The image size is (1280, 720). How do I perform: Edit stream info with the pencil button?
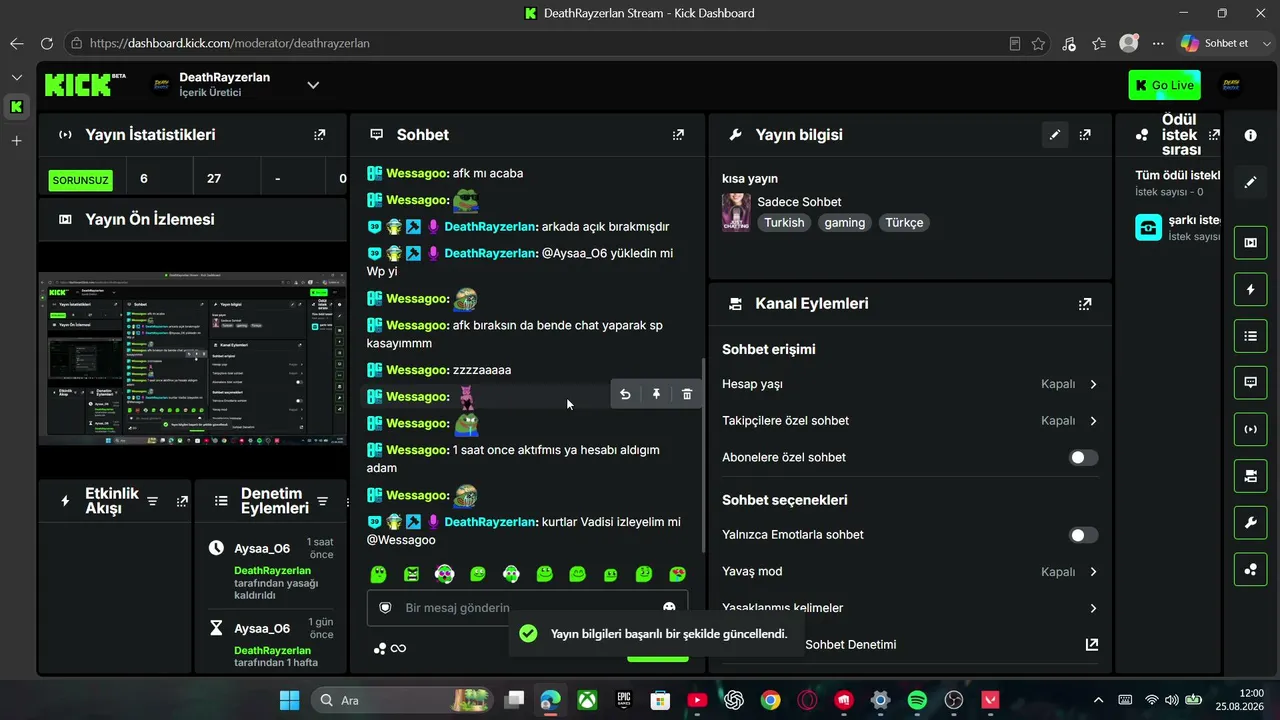pos(1054,135)
